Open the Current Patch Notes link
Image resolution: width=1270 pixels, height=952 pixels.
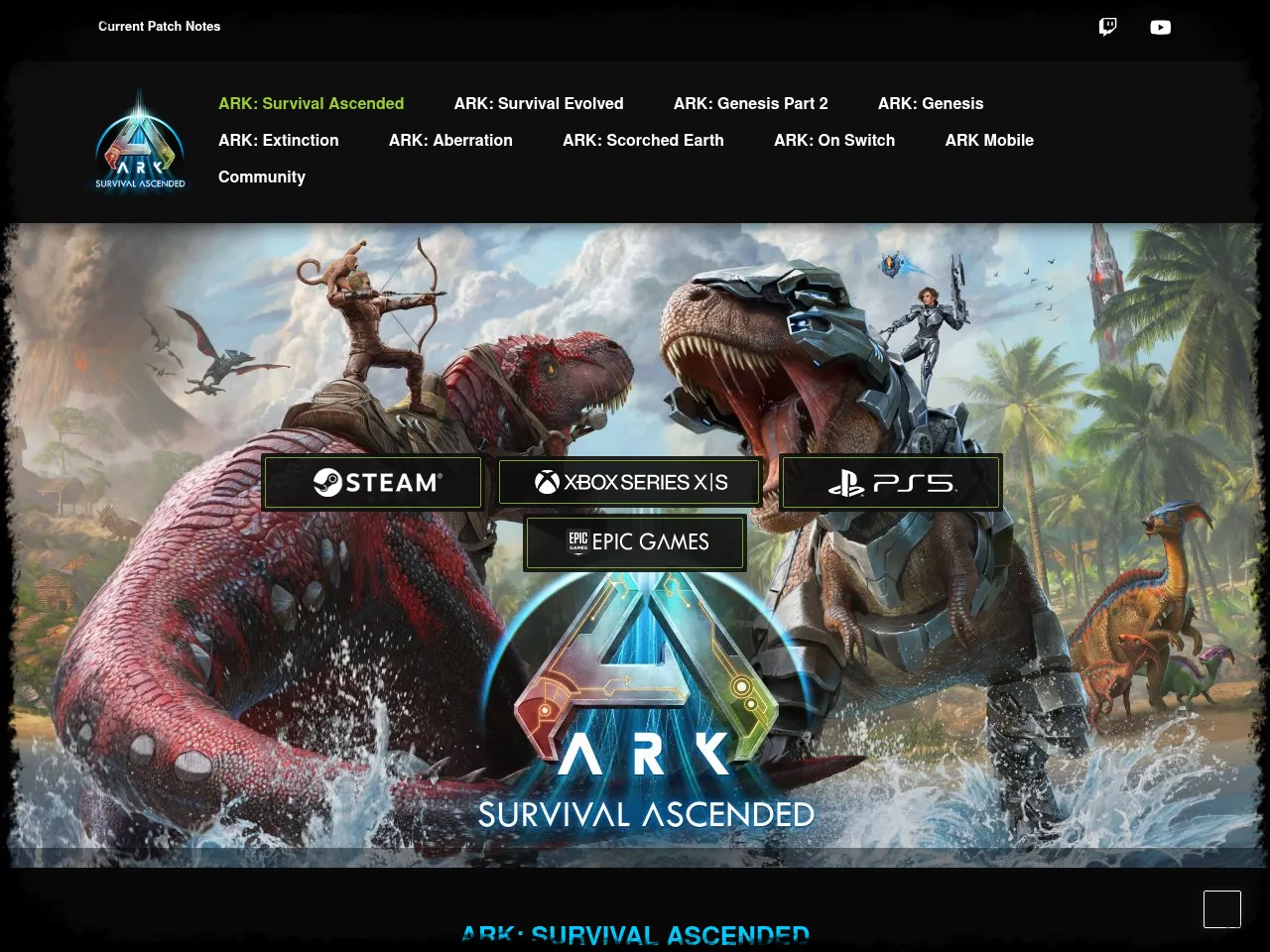pyautogui.click(x=159, y=27)
